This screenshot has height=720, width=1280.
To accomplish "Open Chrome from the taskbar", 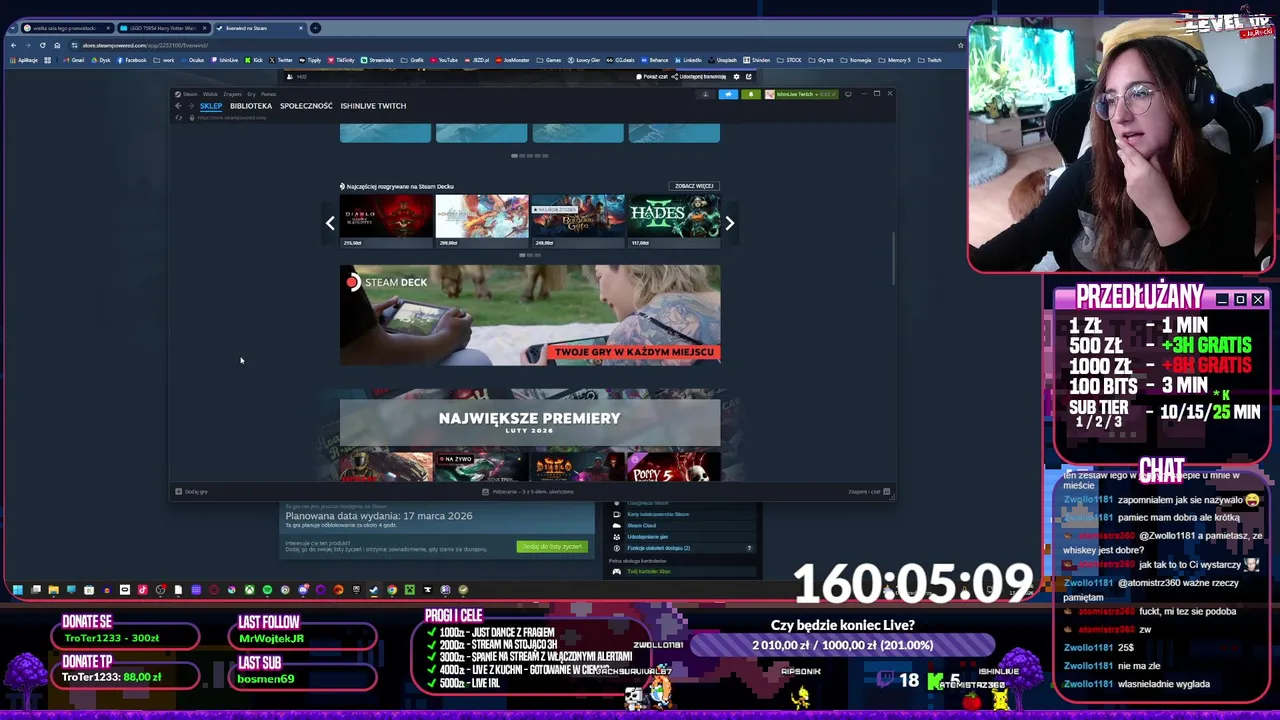I will (392, 590).
